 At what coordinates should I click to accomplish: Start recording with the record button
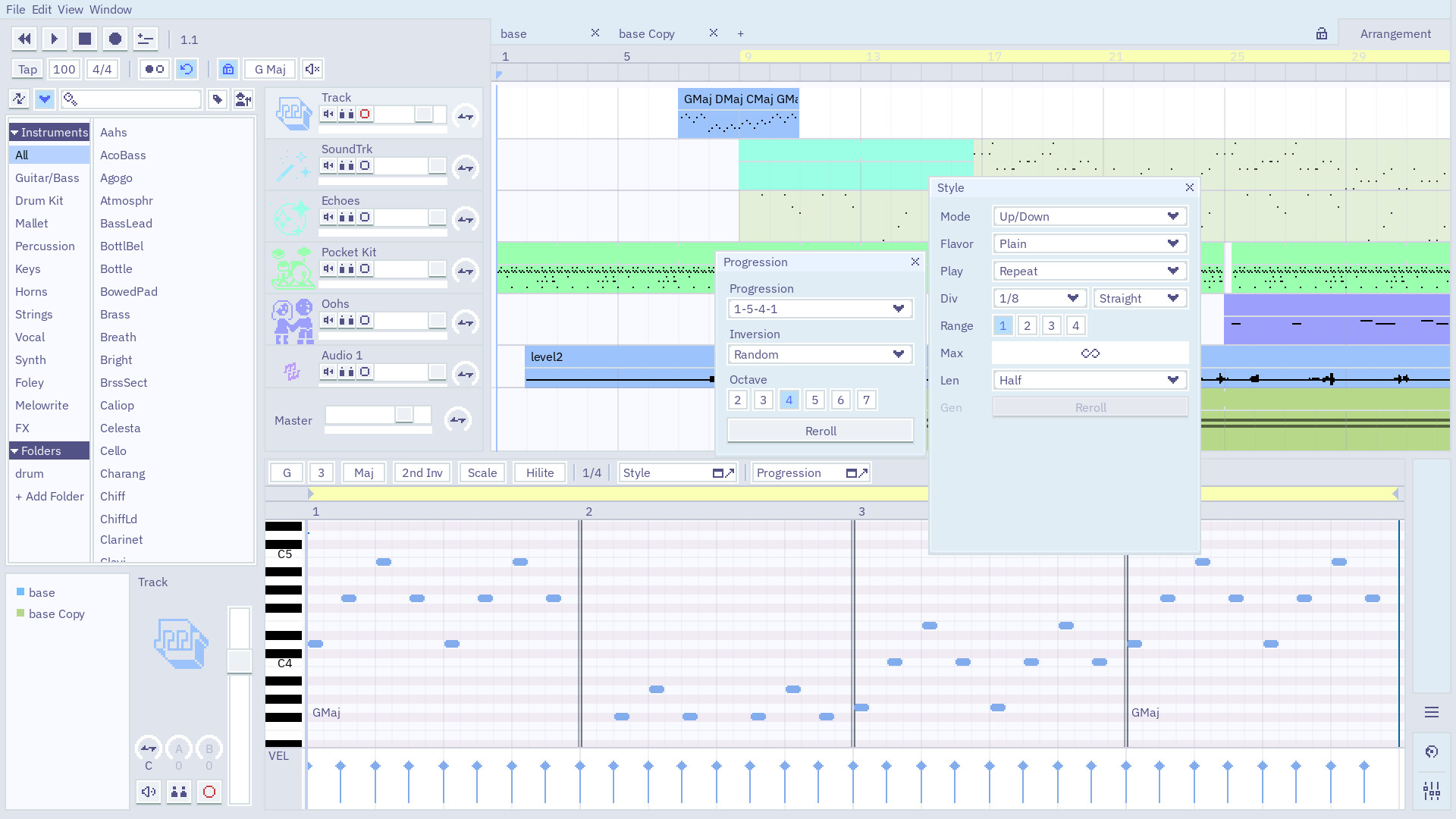[115, 39]
